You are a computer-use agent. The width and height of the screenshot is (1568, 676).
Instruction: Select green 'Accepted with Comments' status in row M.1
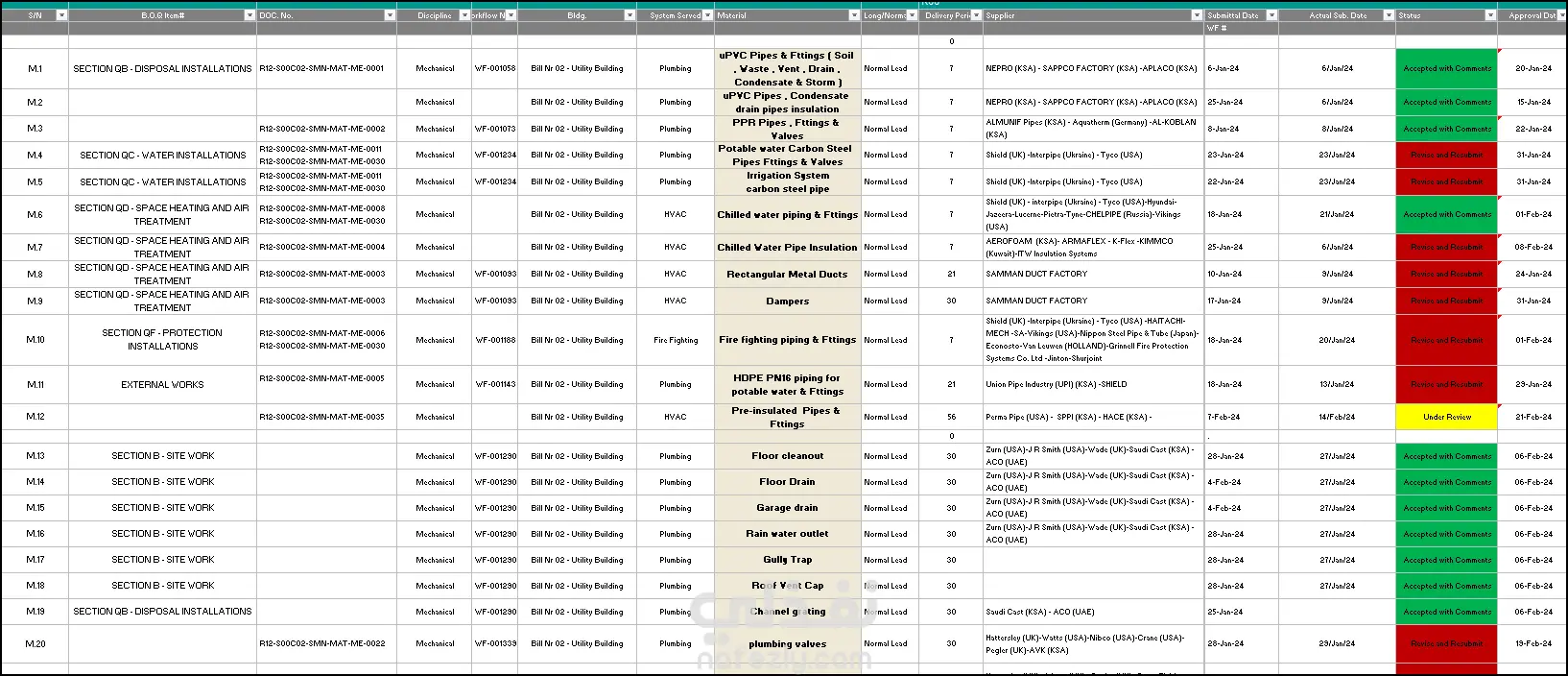[1446, 69]
